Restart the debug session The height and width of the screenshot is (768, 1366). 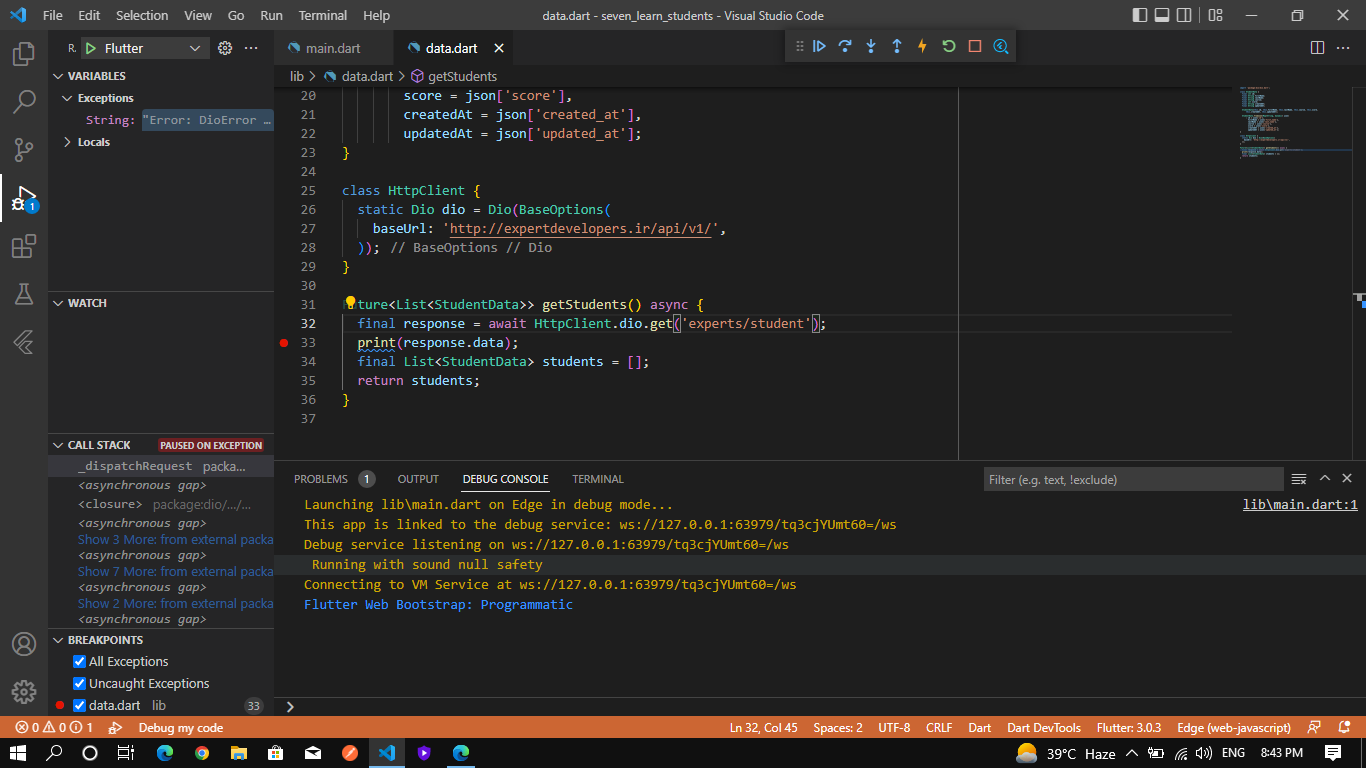[949, 47]
